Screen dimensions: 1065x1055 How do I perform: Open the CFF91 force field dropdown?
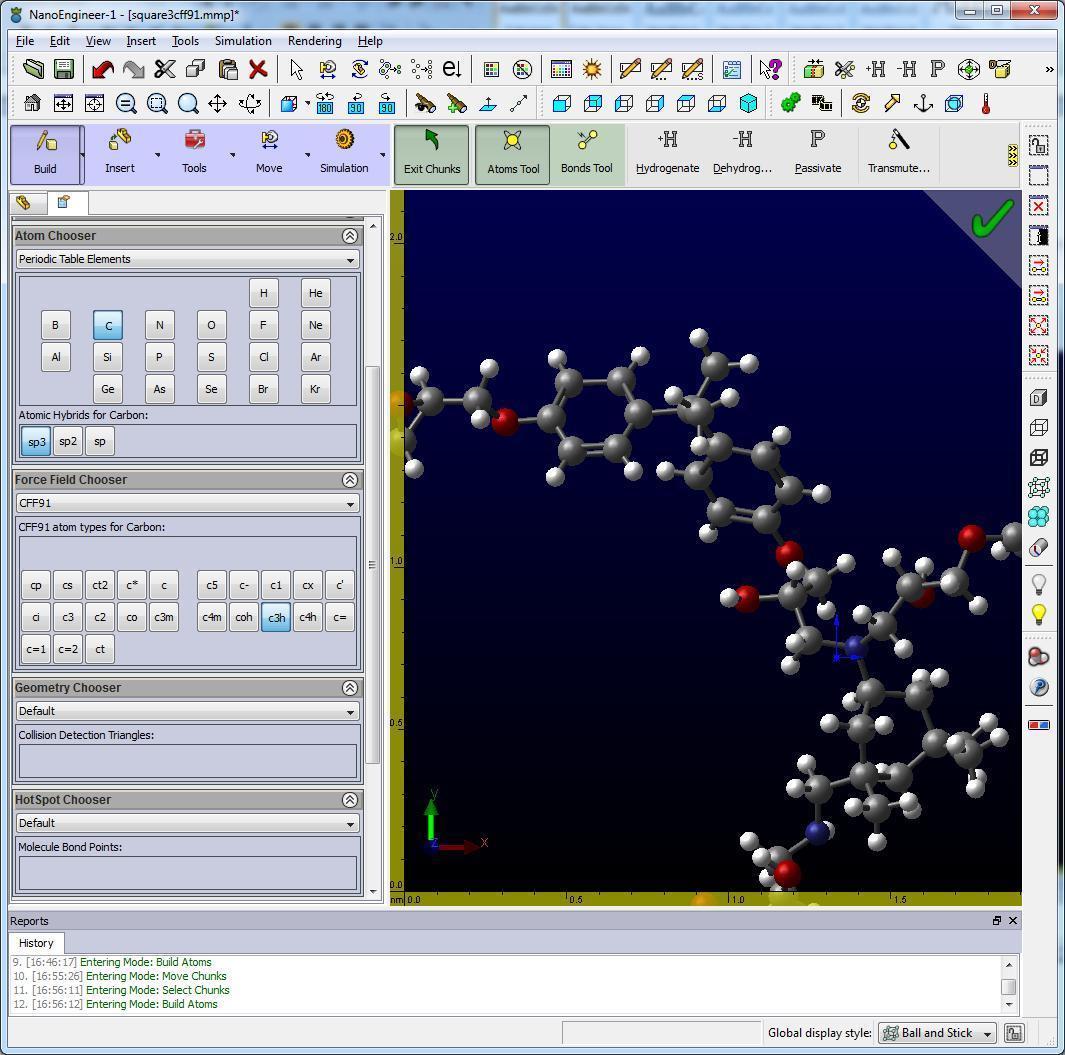tap(188, 503)
